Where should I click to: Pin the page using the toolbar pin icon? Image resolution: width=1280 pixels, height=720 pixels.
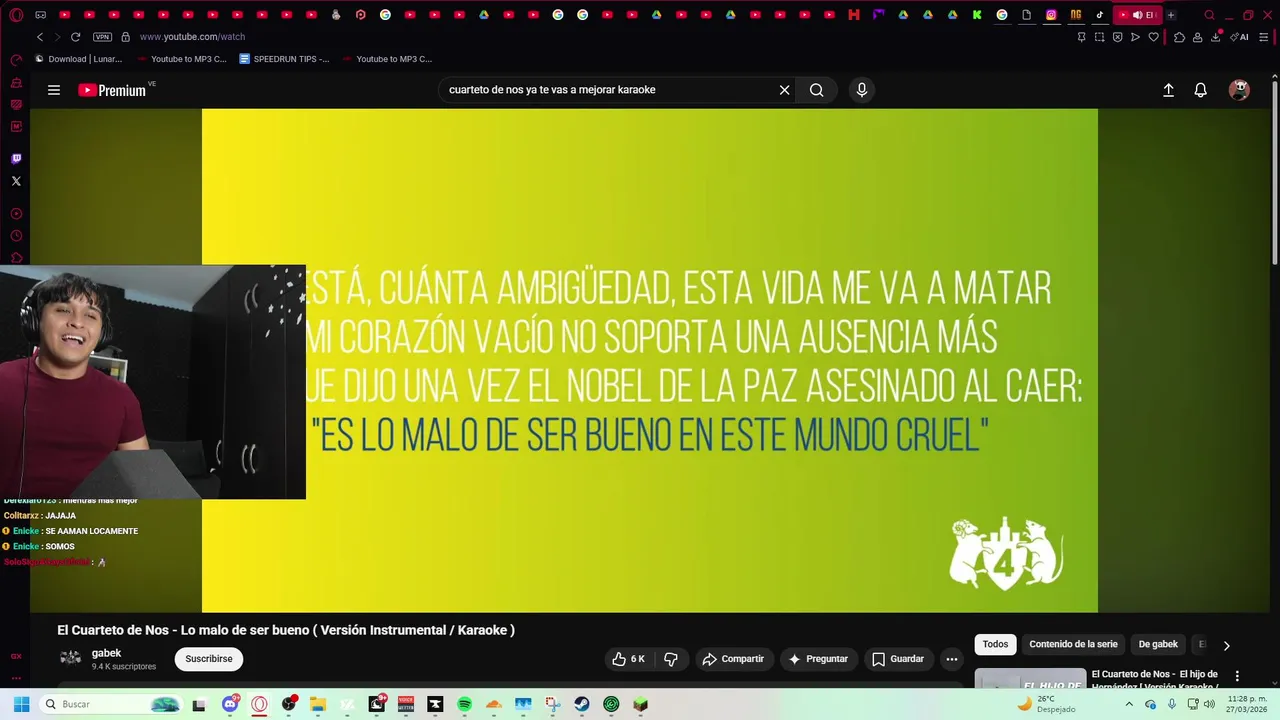click(1081, 37)
